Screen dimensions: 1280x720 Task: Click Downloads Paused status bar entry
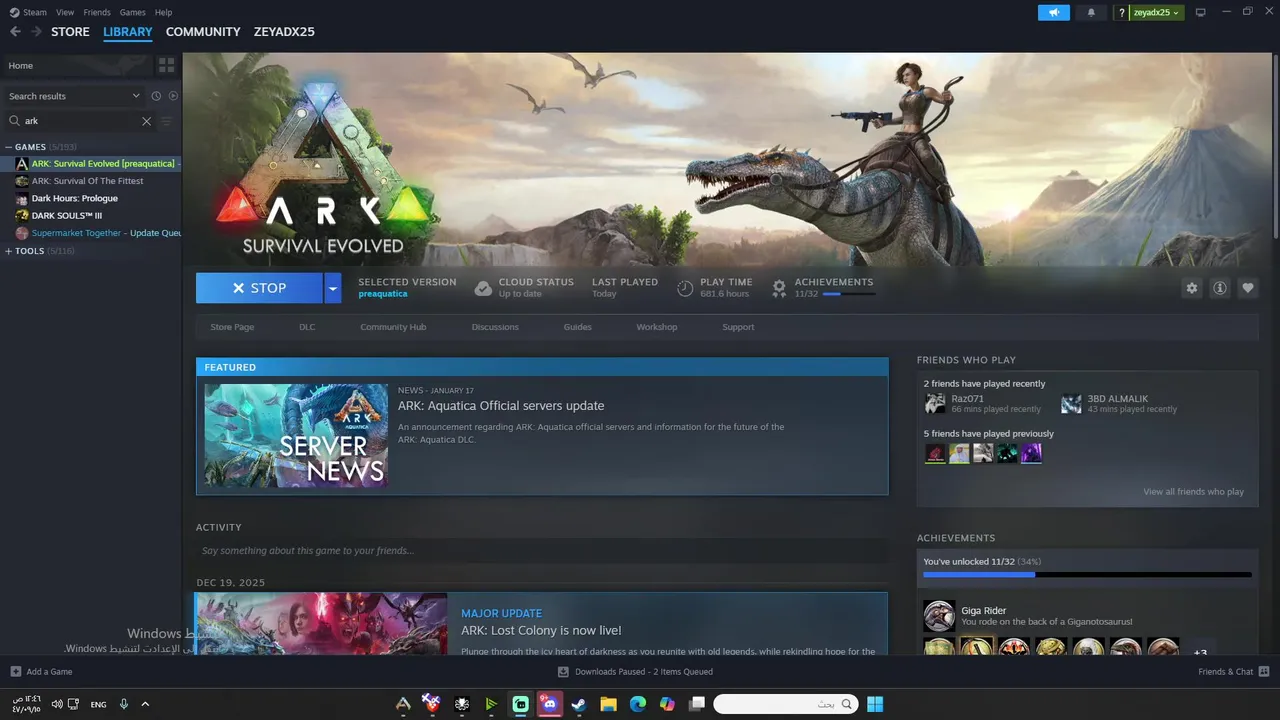(x=635, y=672)
